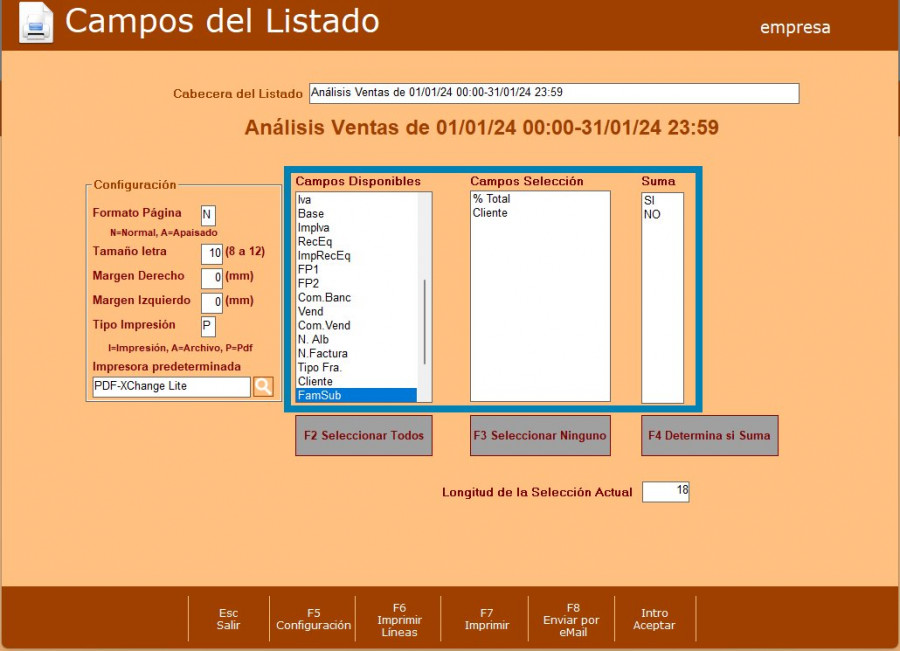Pick '% Total' in Campos Selección

(x=539, y=200)
